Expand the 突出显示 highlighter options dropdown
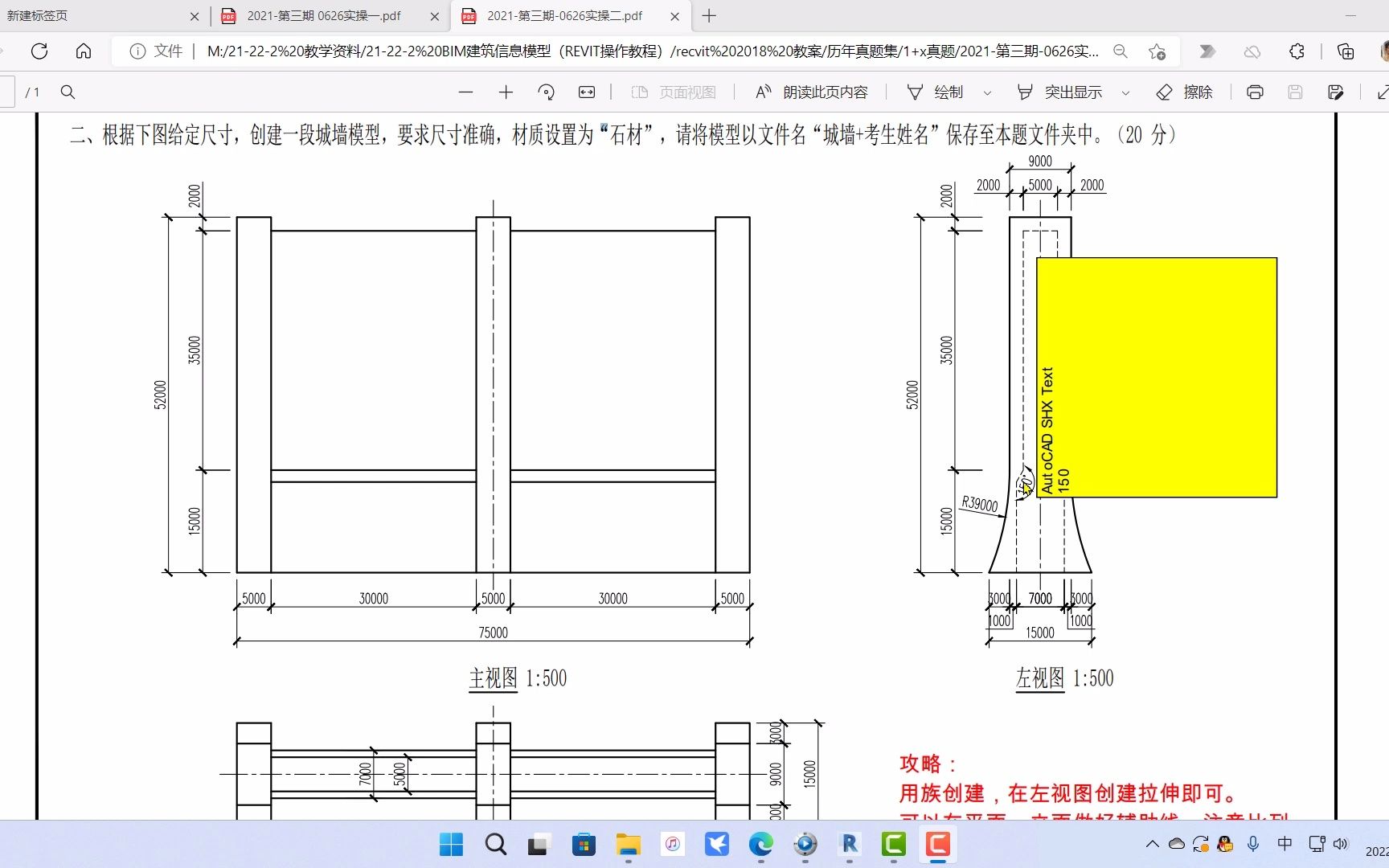 pos(1125,92)
